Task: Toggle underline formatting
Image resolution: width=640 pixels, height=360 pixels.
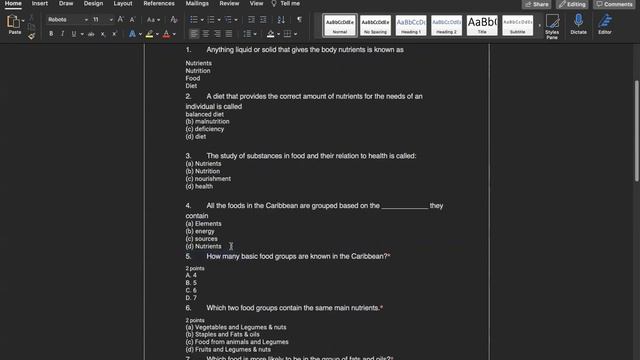Action: 74,34
